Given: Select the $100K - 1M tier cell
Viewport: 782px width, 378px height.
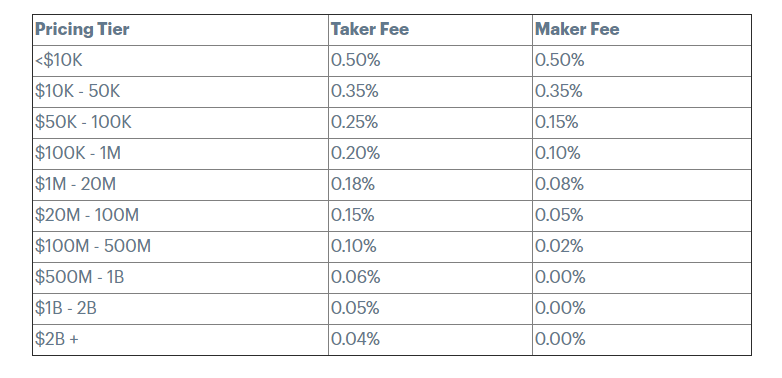Looking at the screenshot, I should [x=181, y=154].
